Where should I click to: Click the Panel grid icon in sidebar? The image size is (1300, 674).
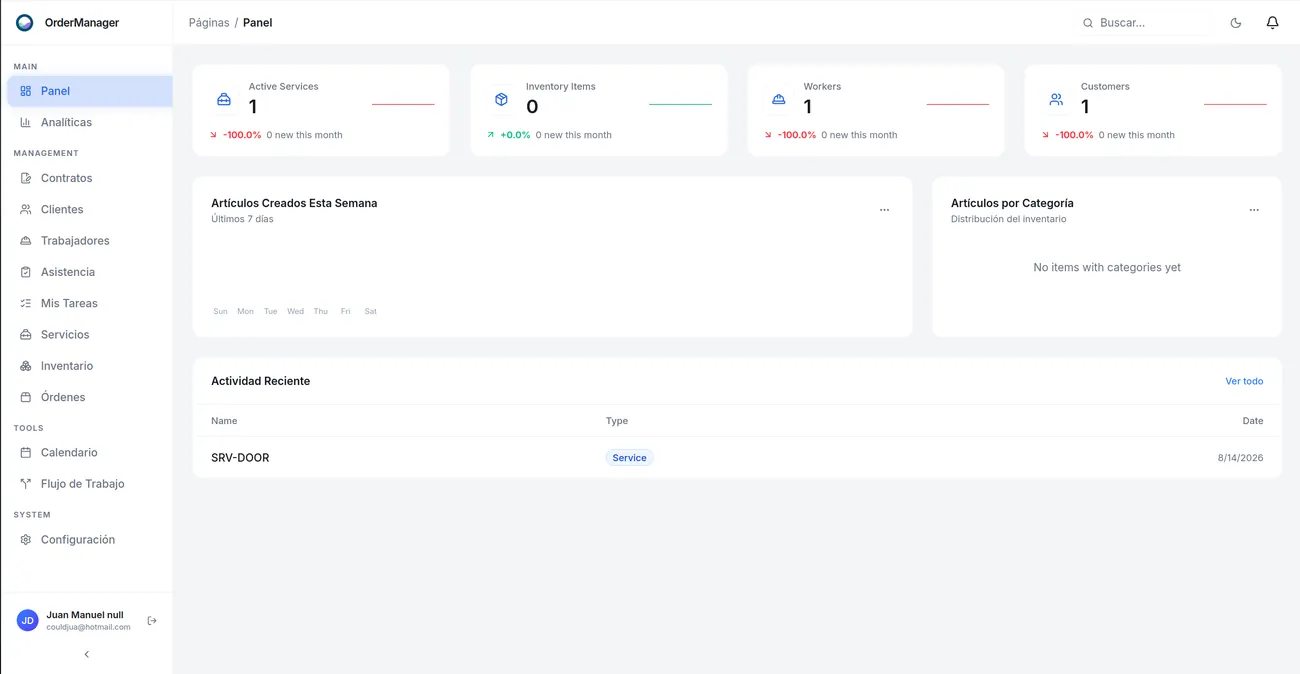coord(26,91)
